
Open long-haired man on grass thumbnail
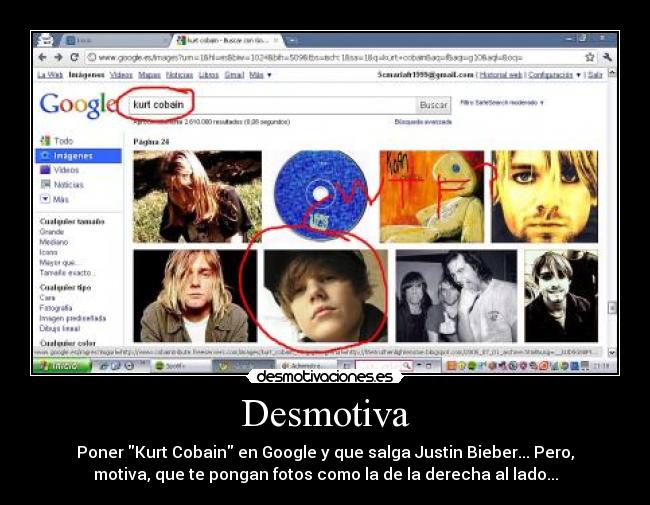(x=197, y=197)
